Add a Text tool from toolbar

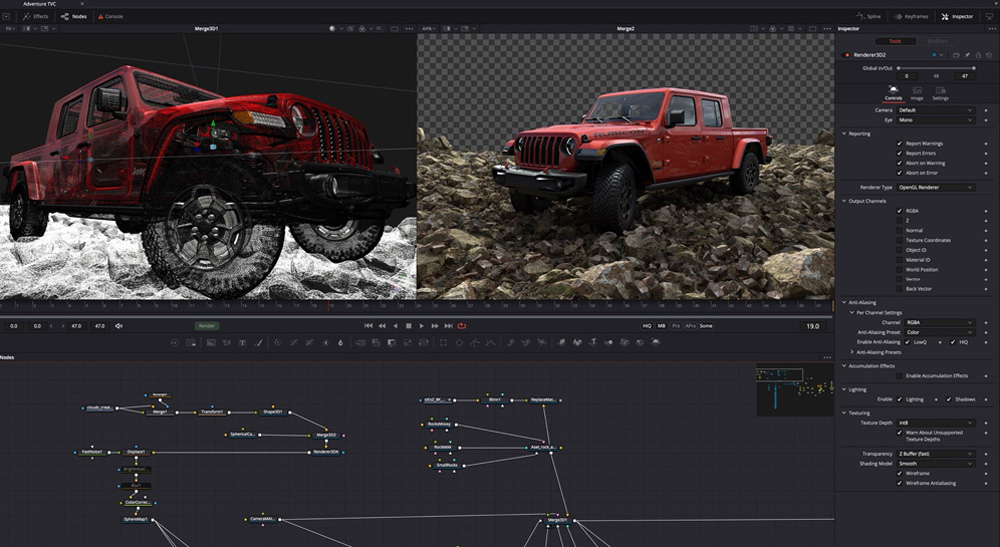click(x=242, y=342)
